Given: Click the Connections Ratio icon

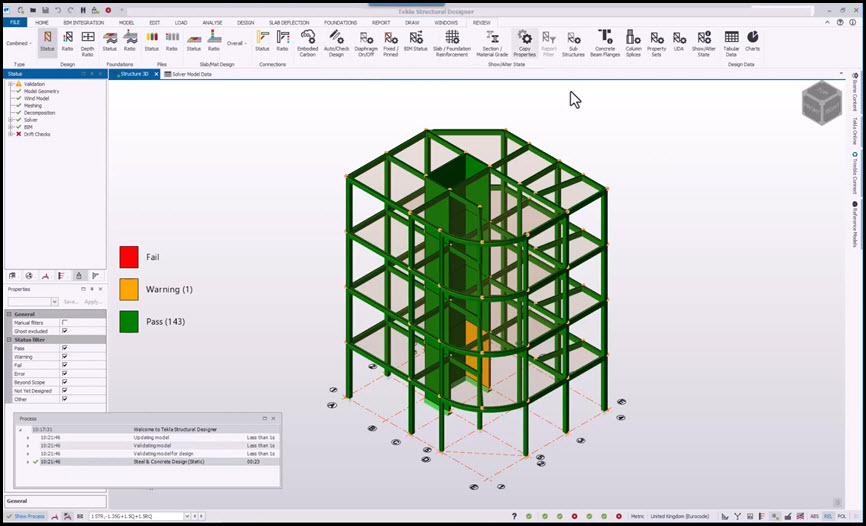Looking at the screenshot, I should coord(282,41).
